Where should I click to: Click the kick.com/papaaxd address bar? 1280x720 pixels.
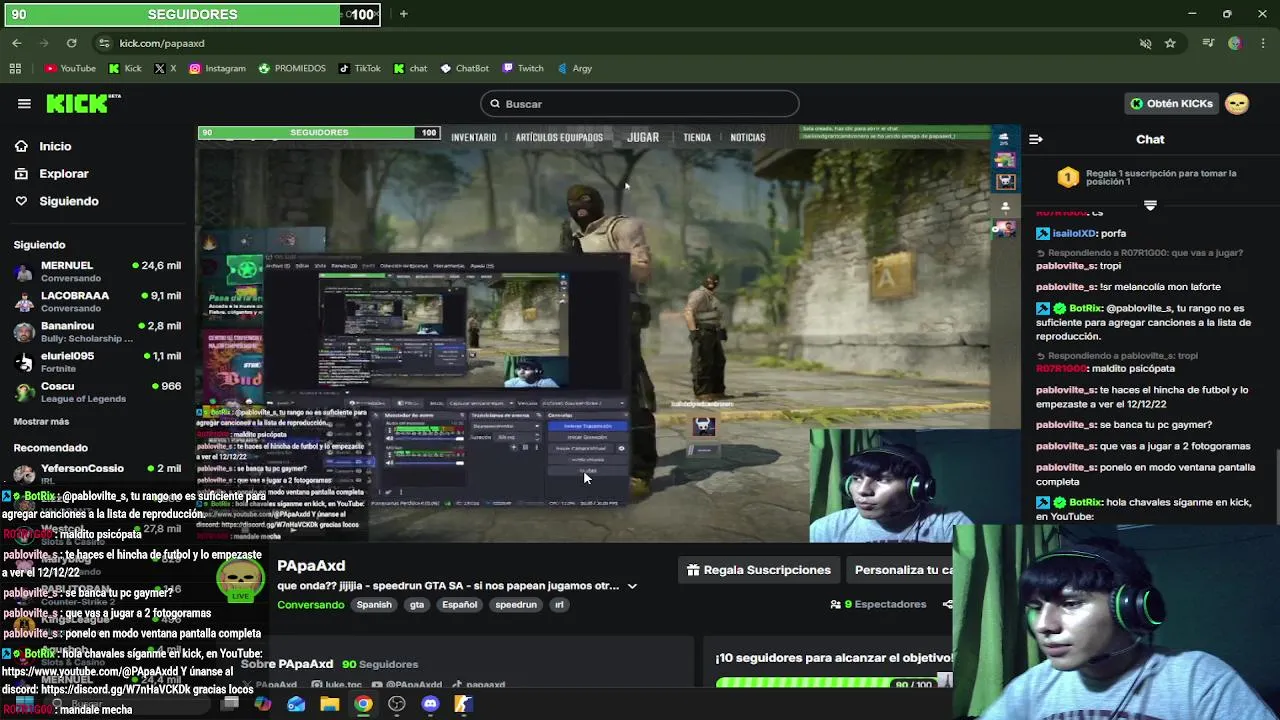(x=620, y=43)
